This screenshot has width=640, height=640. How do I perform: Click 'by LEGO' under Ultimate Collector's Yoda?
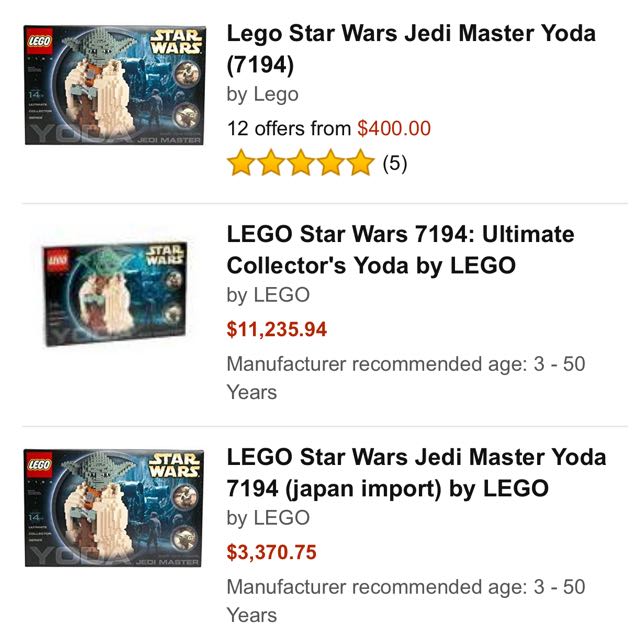[x=268, y=295]
